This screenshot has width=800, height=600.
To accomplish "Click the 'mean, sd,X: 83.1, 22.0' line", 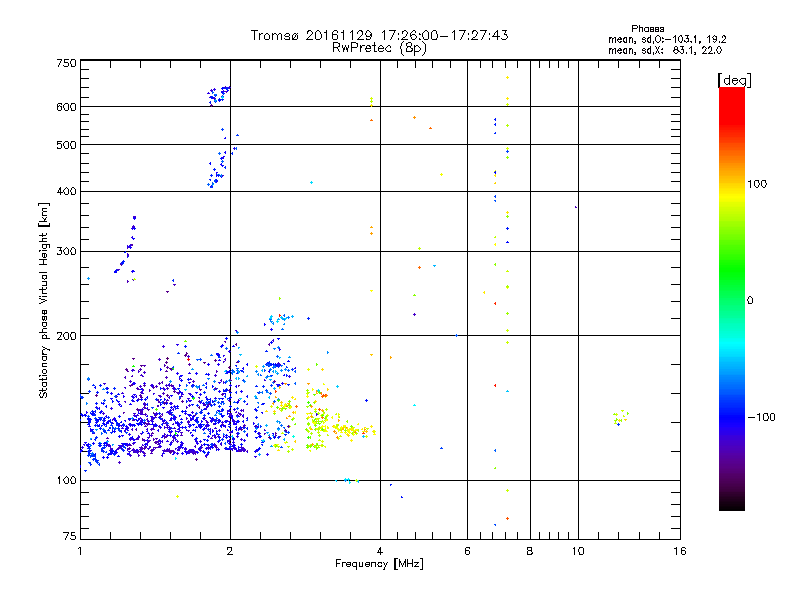I will [665, 50].
